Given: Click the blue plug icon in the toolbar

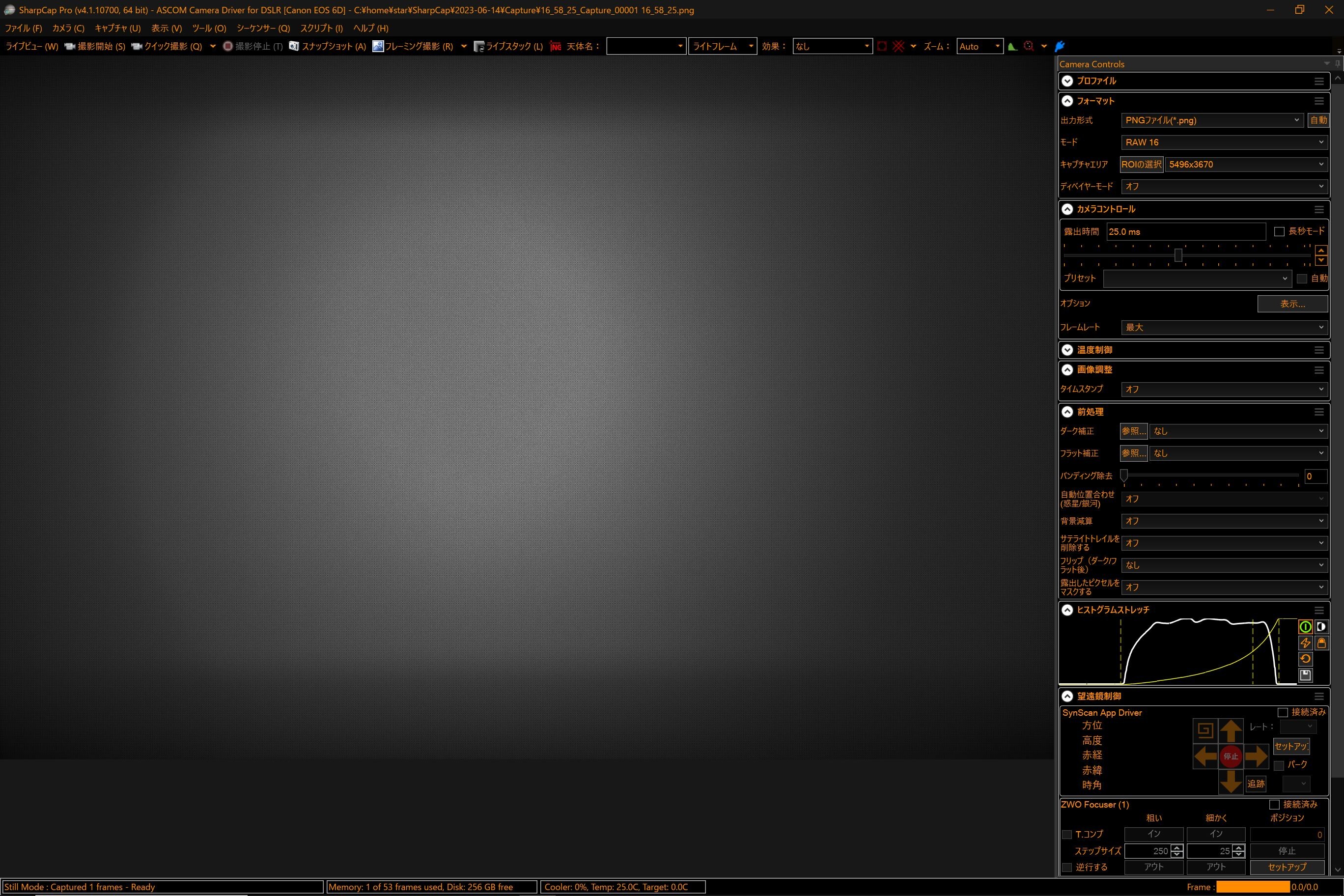Looking at the screenshot, I should pos(1060,46).
